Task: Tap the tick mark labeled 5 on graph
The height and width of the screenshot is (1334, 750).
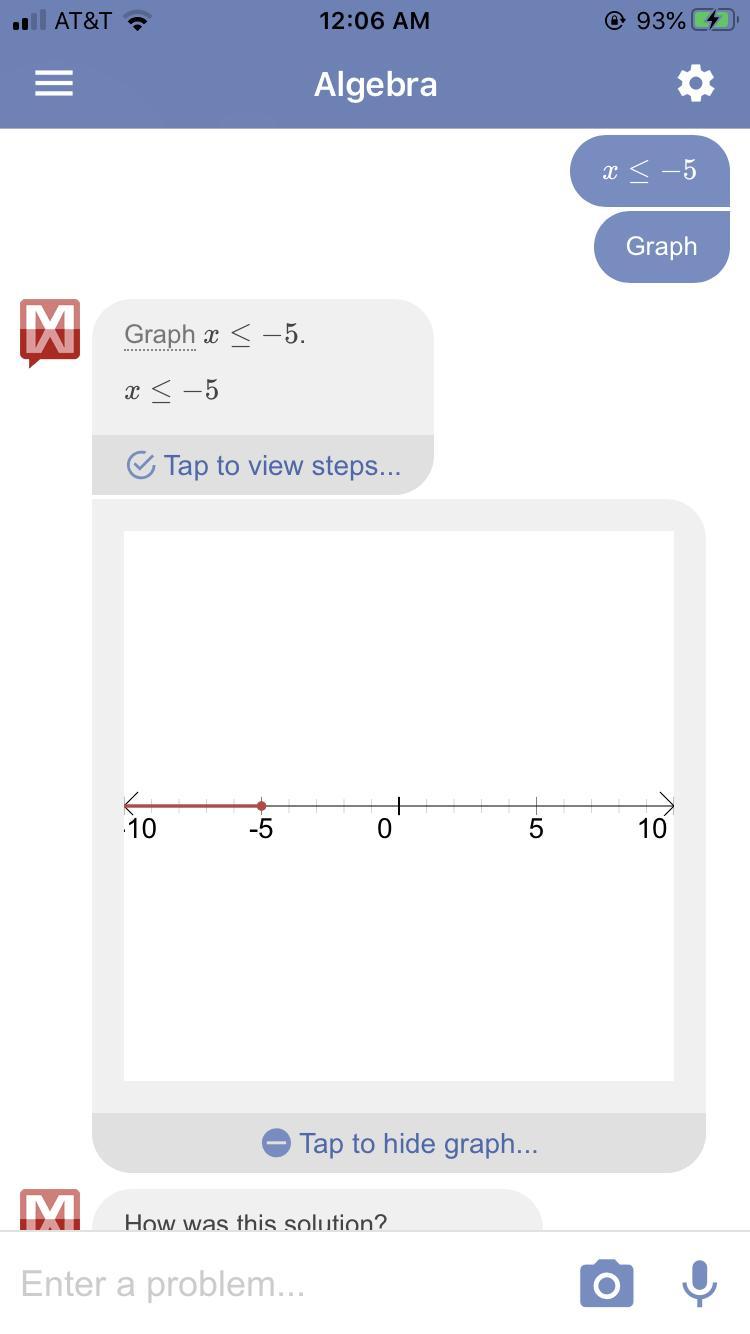Action: pos(536,805)
